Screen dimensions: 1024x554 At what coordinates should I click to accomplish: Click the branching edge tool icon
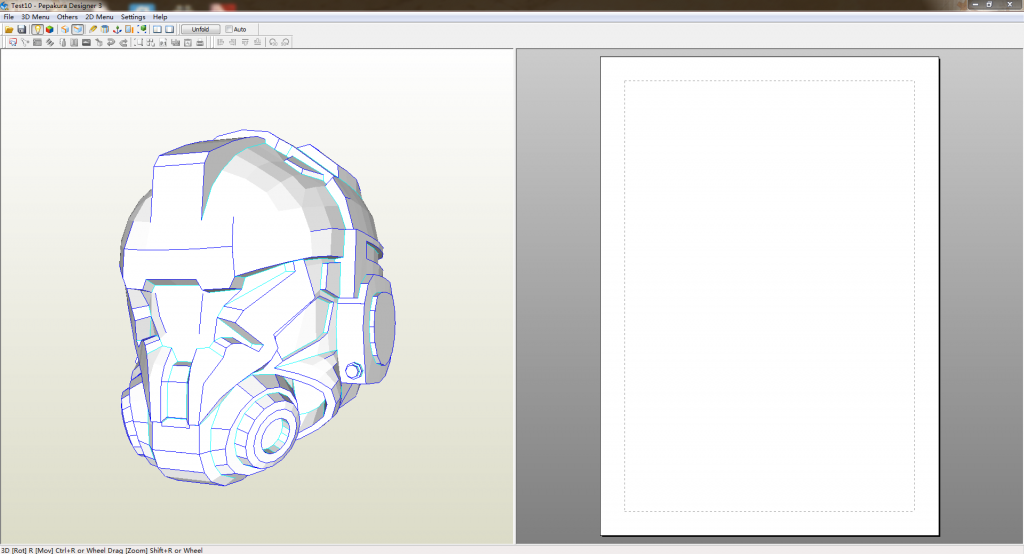[x=25, y=42]
